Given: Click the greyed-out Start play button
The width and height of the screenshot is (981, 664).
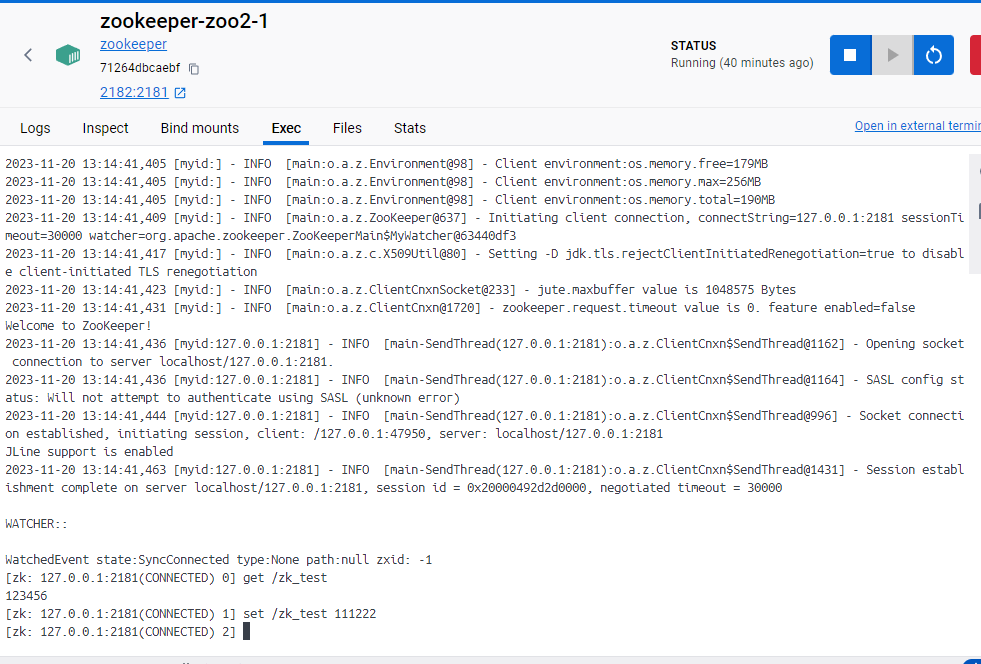Looking at the screenshot, I should [892, 55].
